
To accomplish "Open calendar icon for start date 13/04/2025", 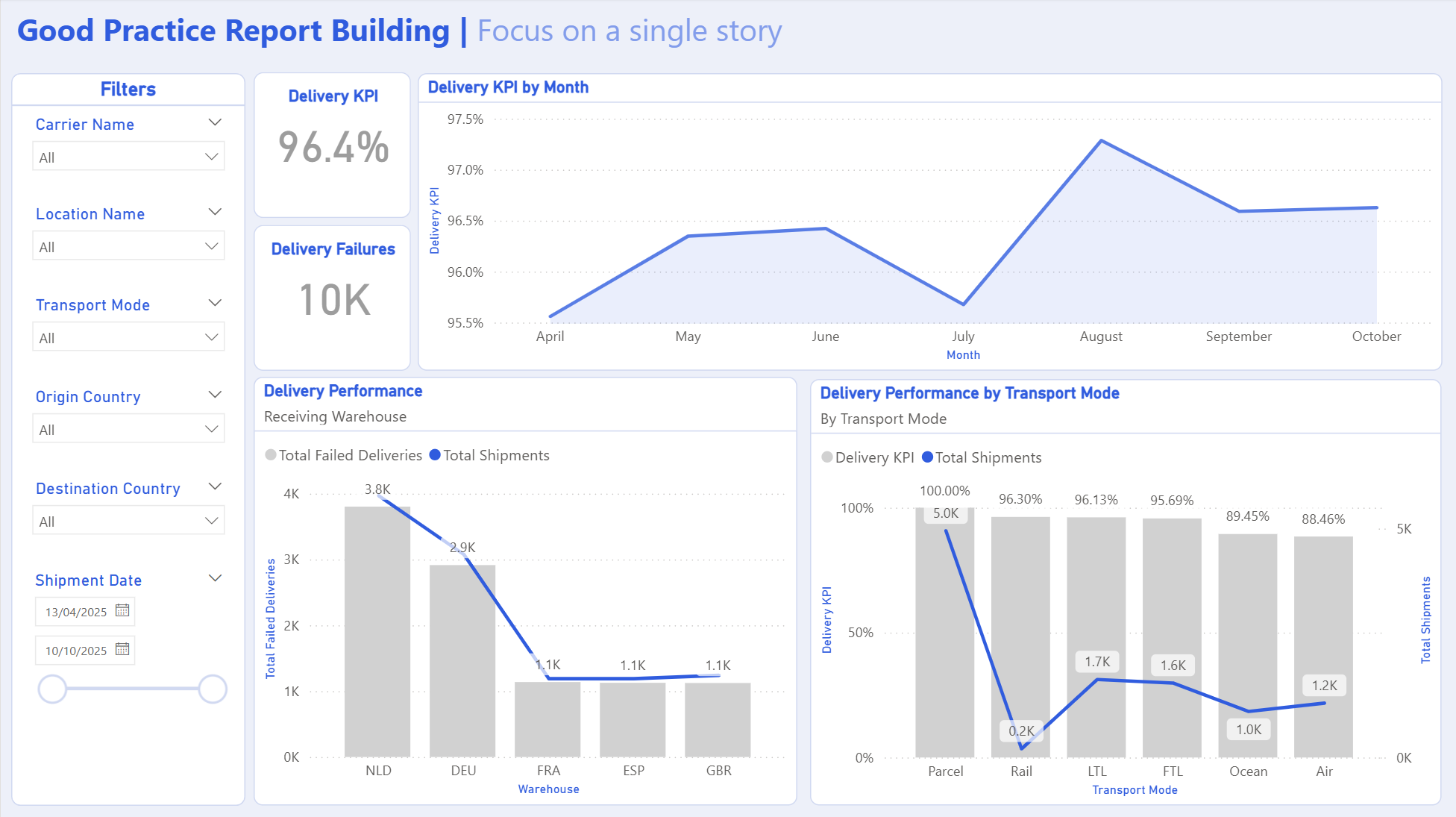I will (122, 610).
